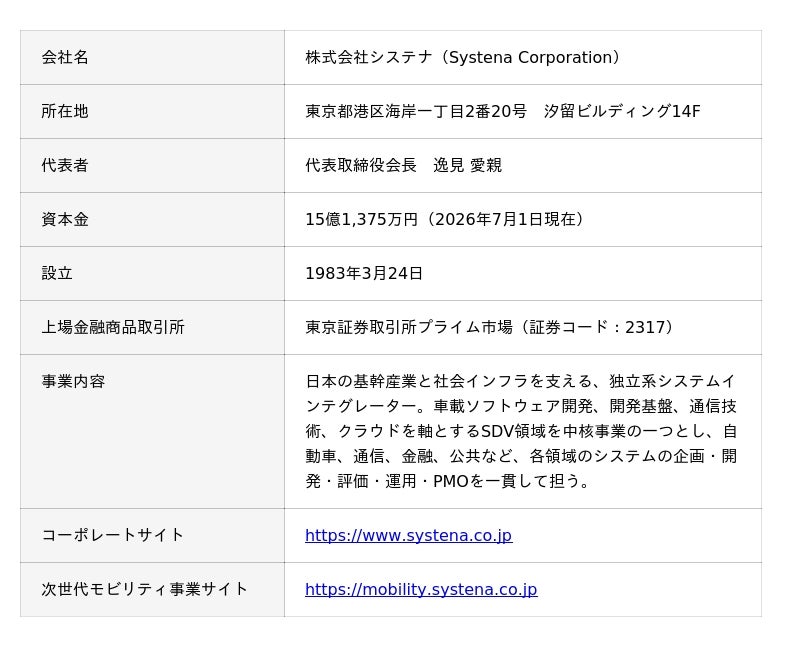Click the 資本金 label cell
Screen dimensions: 800x647
153,220
